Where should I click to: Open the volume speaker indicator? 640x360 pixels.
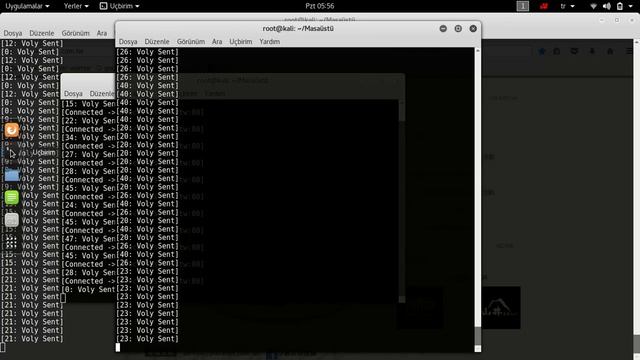[x=607, y=6]
